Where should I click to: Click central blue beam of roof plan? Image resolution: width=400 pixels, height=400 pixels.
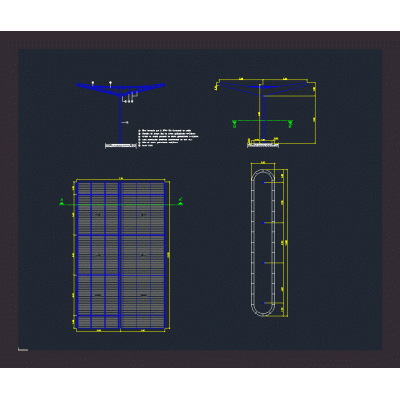click(x=119, y=255)
